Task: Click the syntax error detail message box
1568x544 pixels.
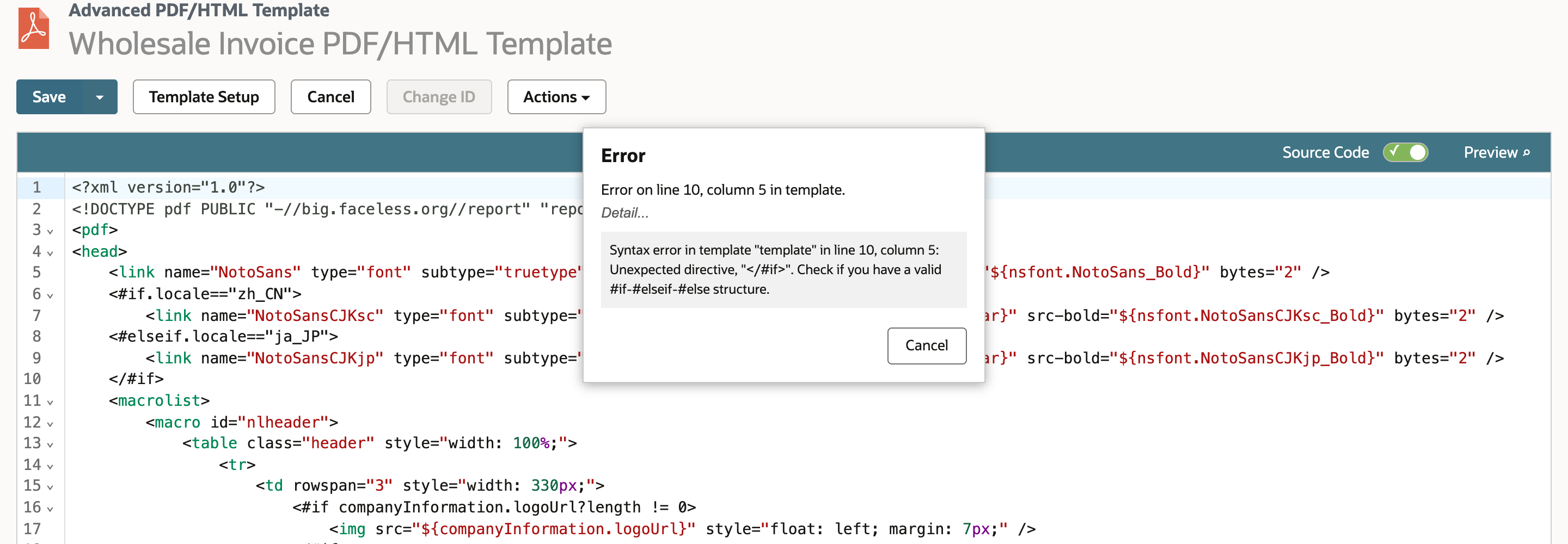Action: [783, 270]
